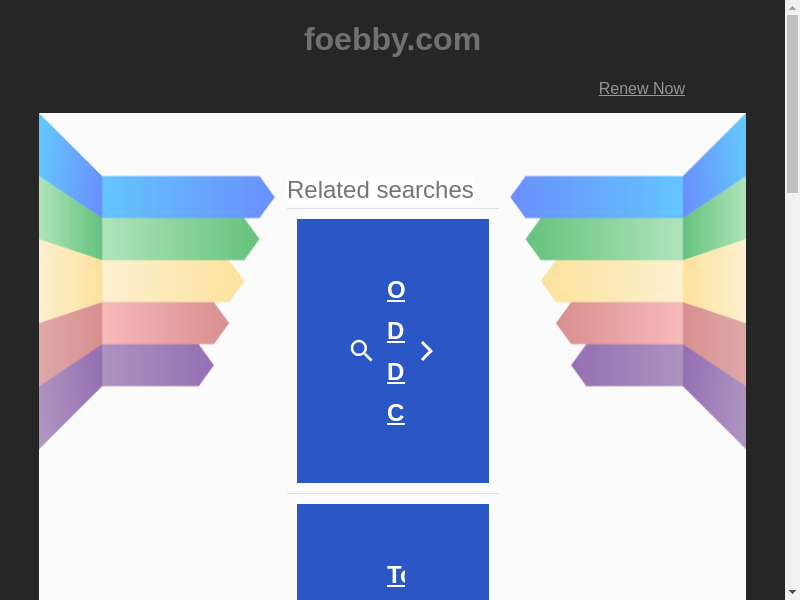Open the Renew Now link
The image size is (800, 600).
641,88
